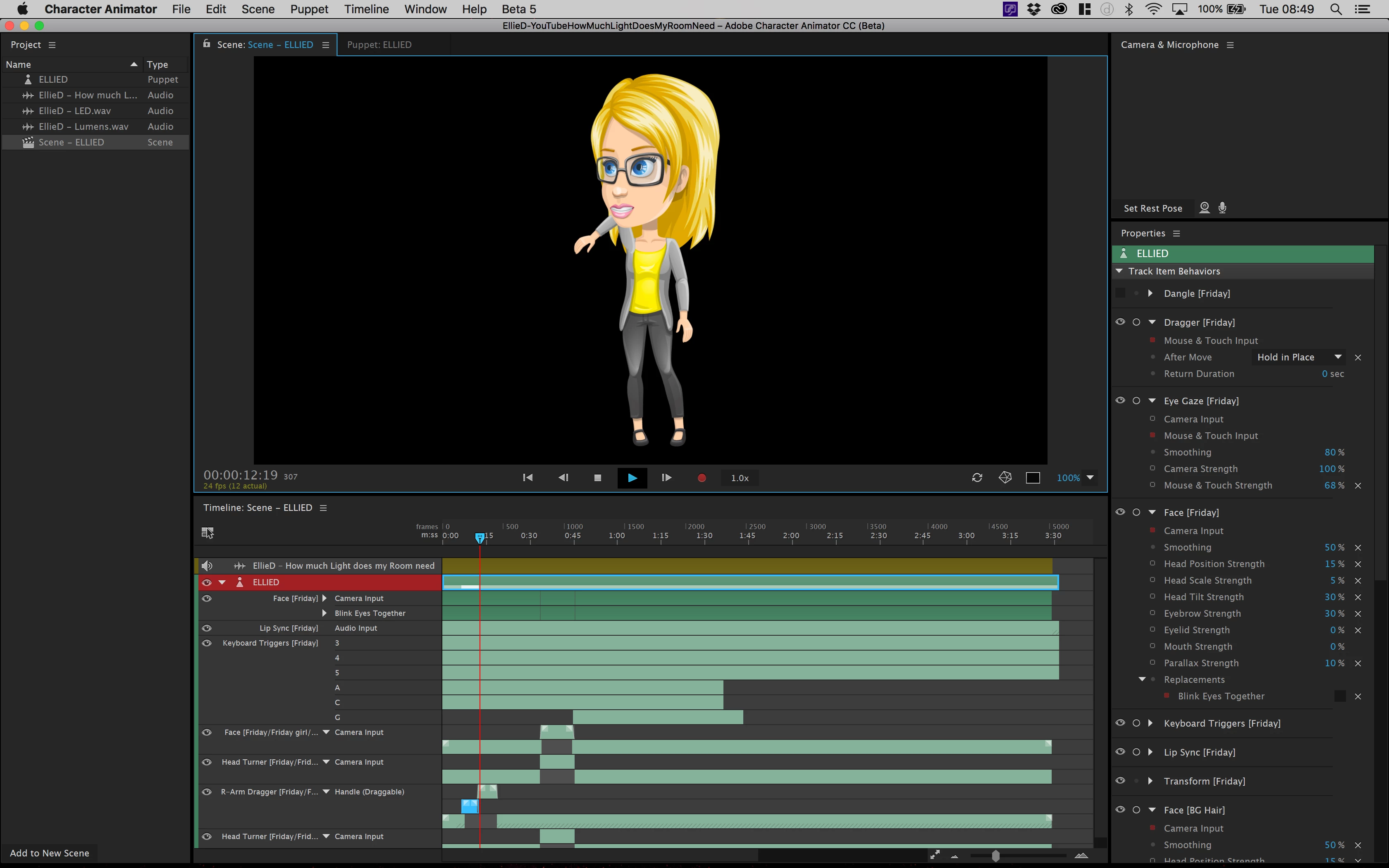
Task: Arm Lip Sync [Friday] behavior for recording
Action: pos(1136,752)
